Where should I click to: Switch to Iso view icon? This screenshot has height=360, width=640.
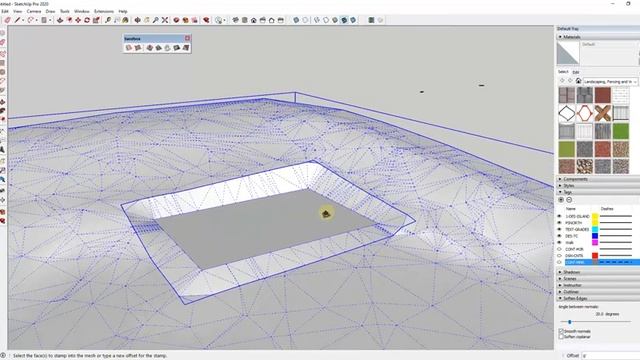click(x=236, y=20)
